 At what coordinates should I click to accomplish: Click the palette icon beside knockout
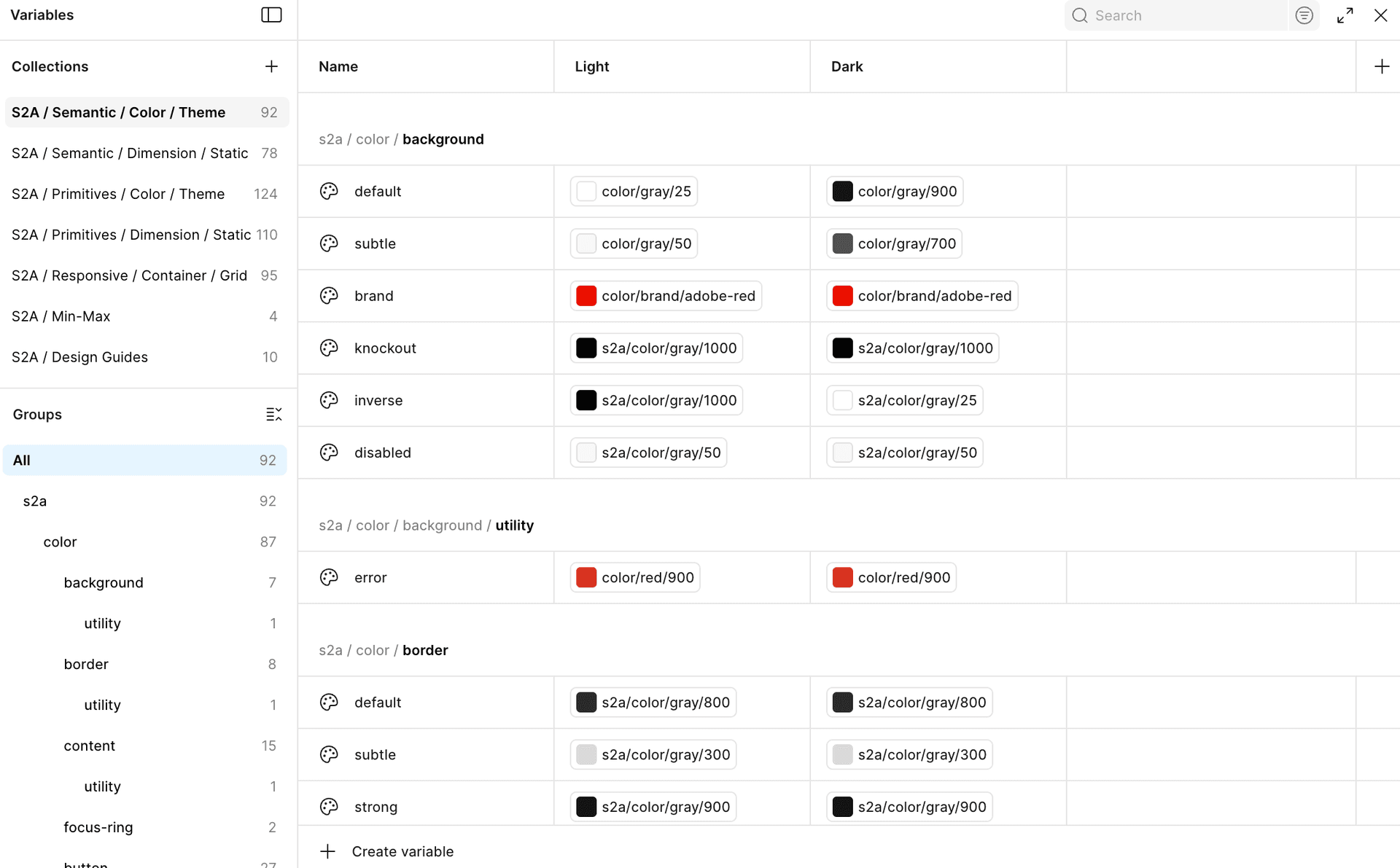(x=329, y=348)
